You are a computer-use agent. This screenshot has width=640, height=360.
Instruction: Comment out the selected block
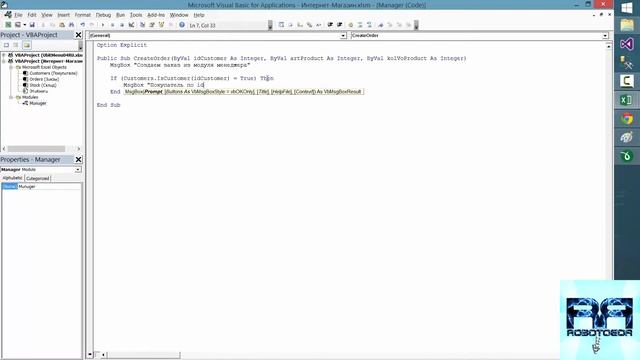pos(360,25)
